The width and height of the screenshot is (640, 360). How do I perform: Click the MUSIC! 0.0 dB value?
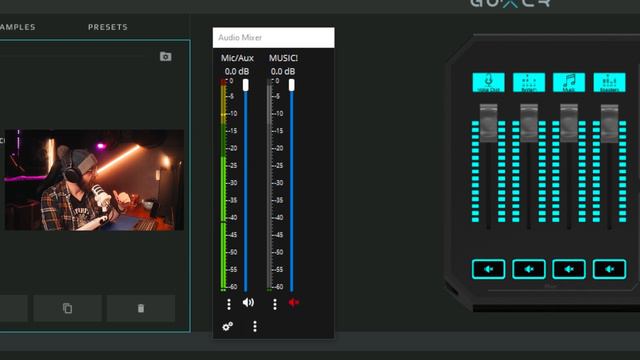(283, 71)
